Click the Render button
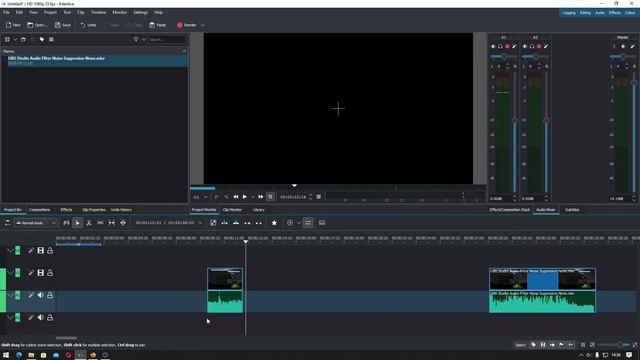640x360 pixels. pos(187,25)
